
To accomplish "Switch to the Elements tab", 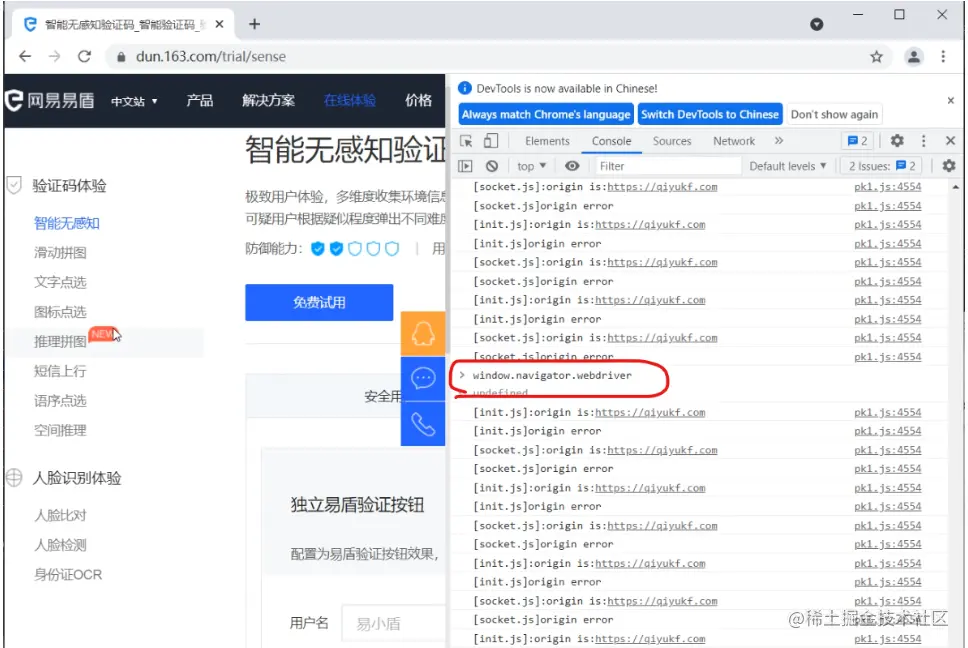I will click(x=547, y=141).
